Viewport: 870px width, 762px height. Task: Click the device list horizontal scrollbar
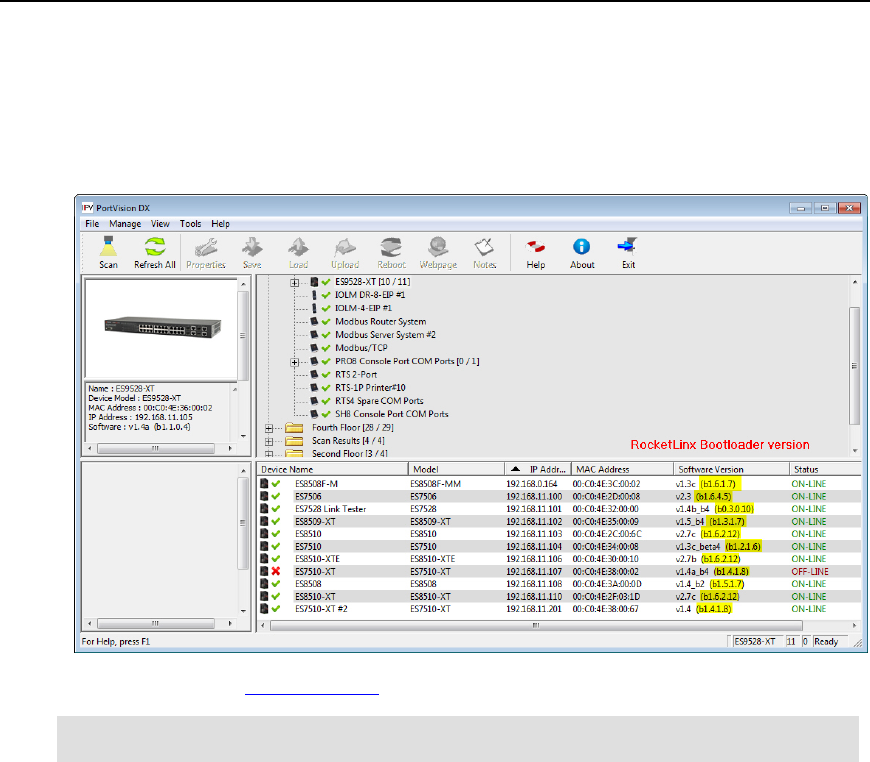click(x=559, y=625)
